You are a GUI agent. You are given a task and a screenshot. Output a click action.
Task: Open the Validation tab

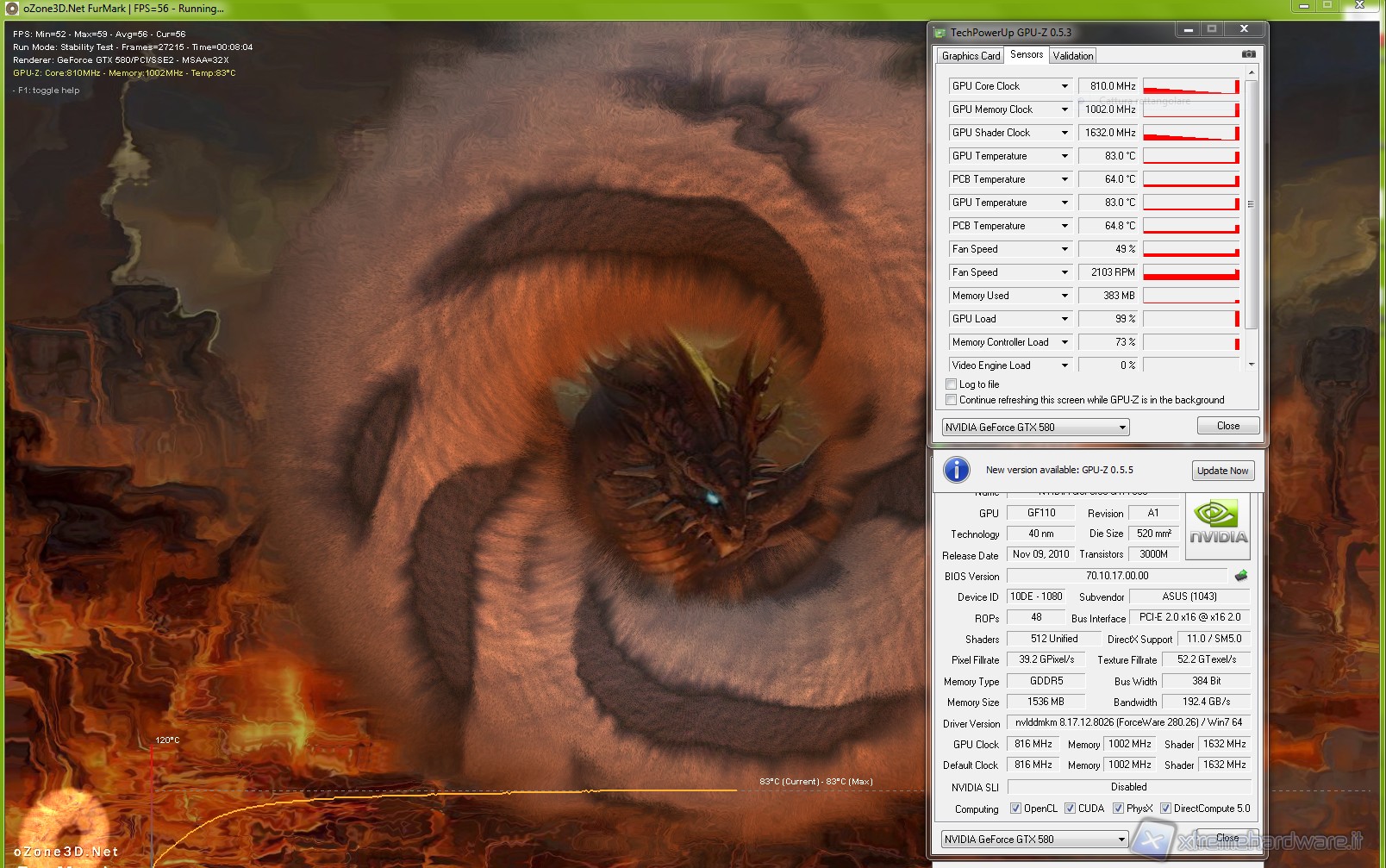click(x=1073, y=56)
